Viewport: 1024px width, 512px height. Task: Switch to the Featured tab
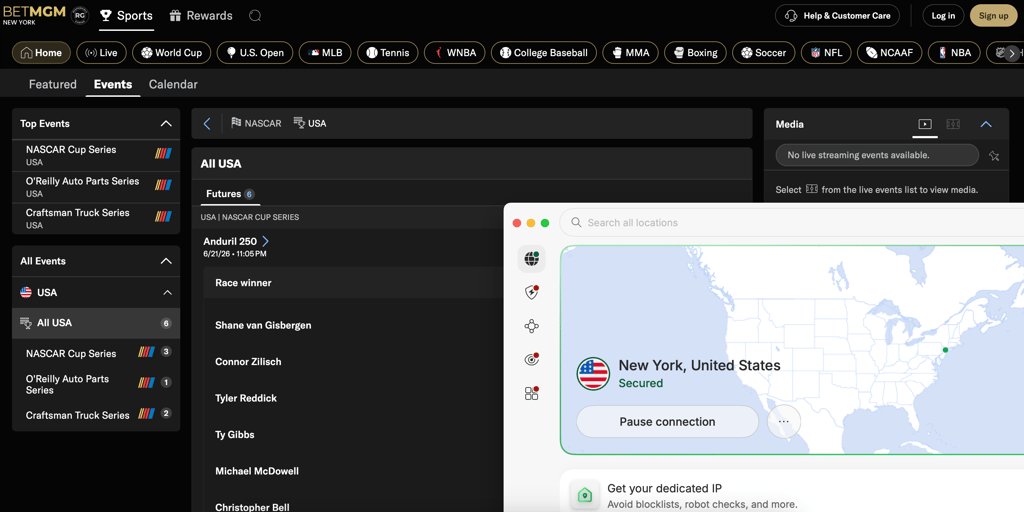point(53,84)
